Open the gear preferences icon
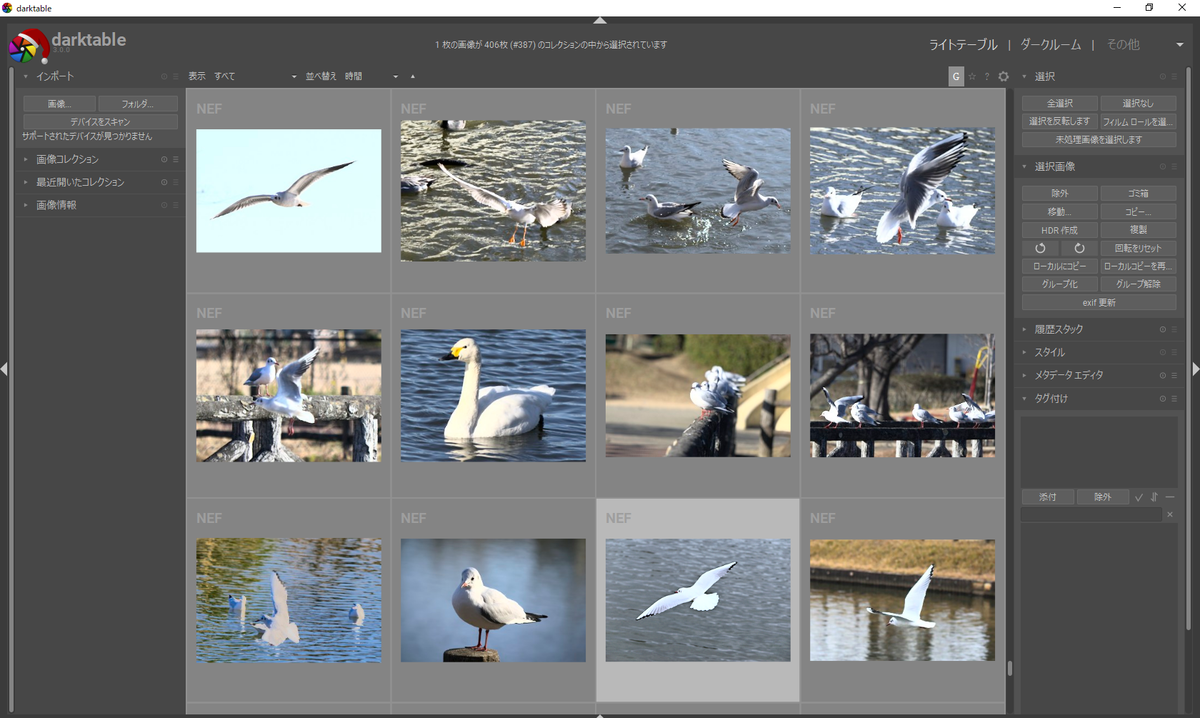1200x718 pixels. 1003,76
